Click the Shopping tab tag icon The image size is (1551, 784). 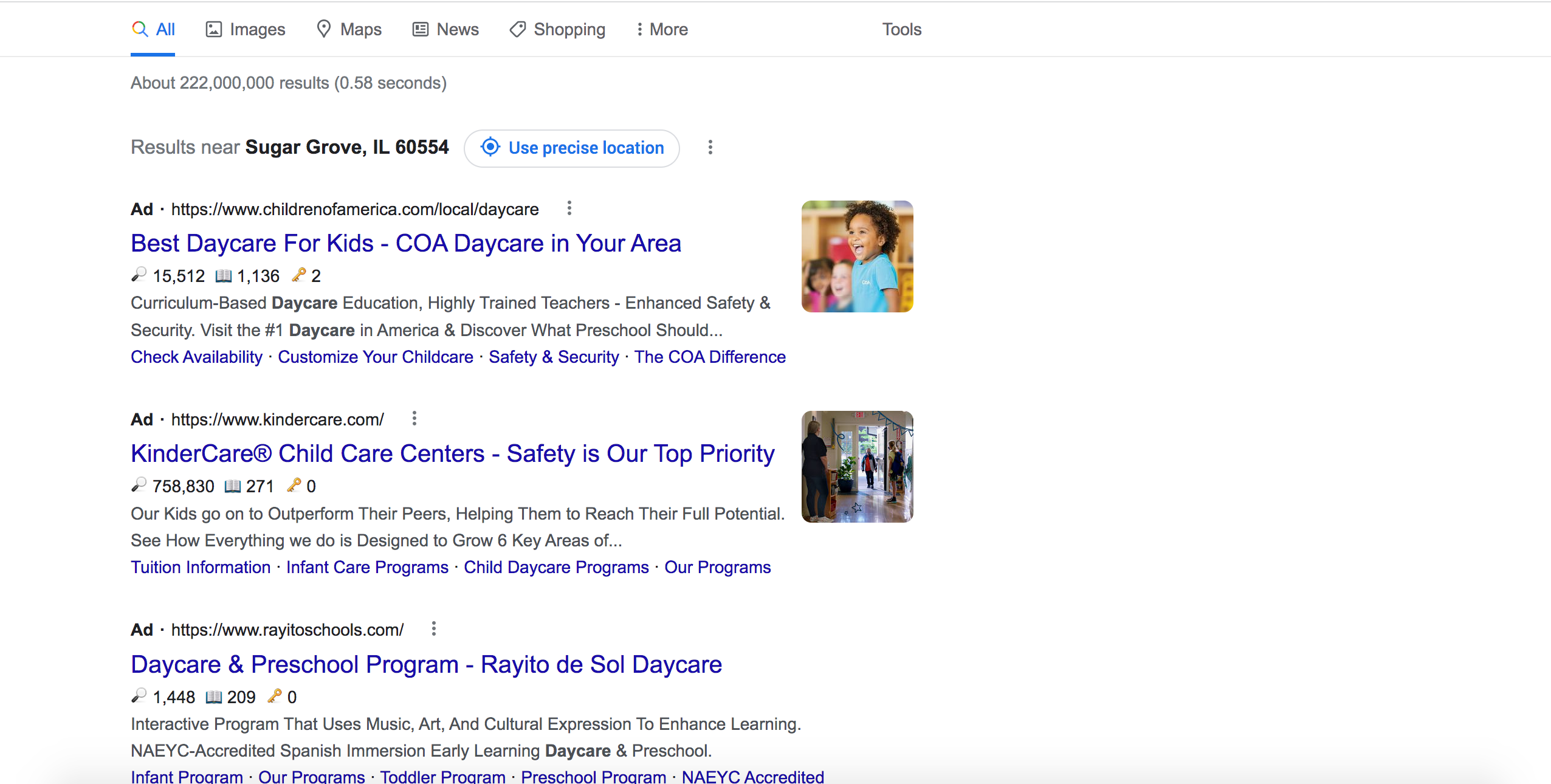click(518, 29)
